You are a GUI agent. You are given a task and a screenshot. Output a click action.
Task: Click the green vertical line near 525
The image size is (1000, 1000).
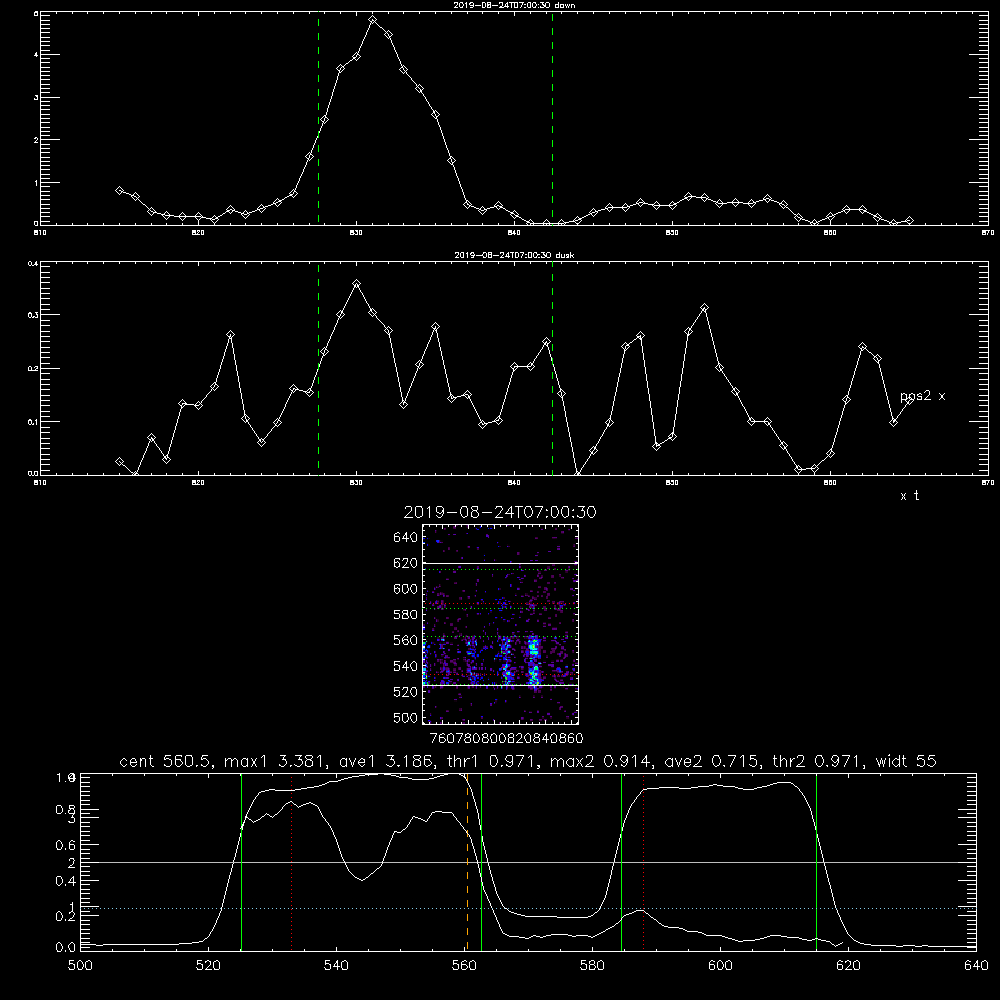[241, 862]
